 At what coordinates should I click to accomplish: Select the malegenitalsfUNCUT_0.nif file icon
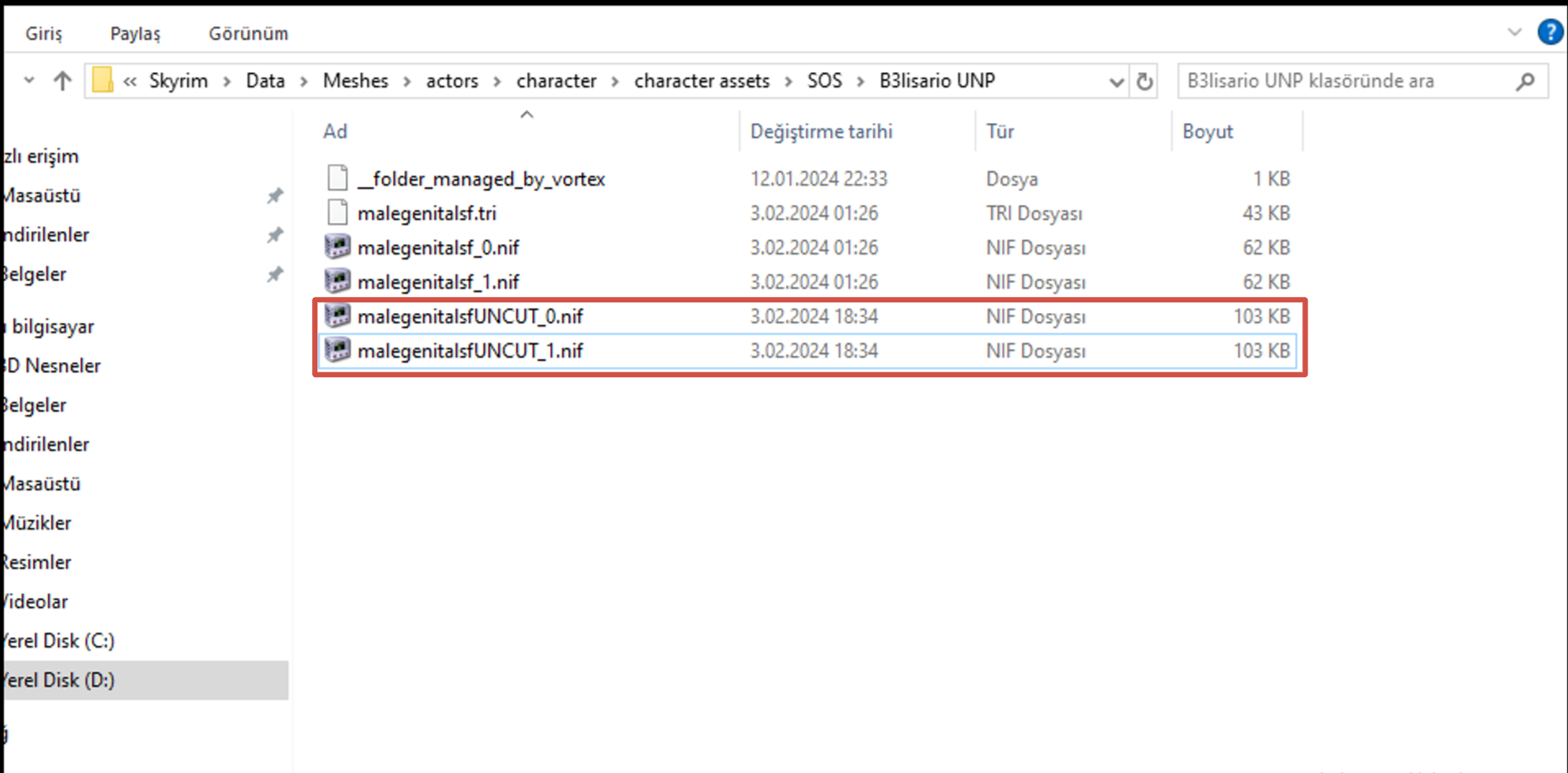coord(337,316)
